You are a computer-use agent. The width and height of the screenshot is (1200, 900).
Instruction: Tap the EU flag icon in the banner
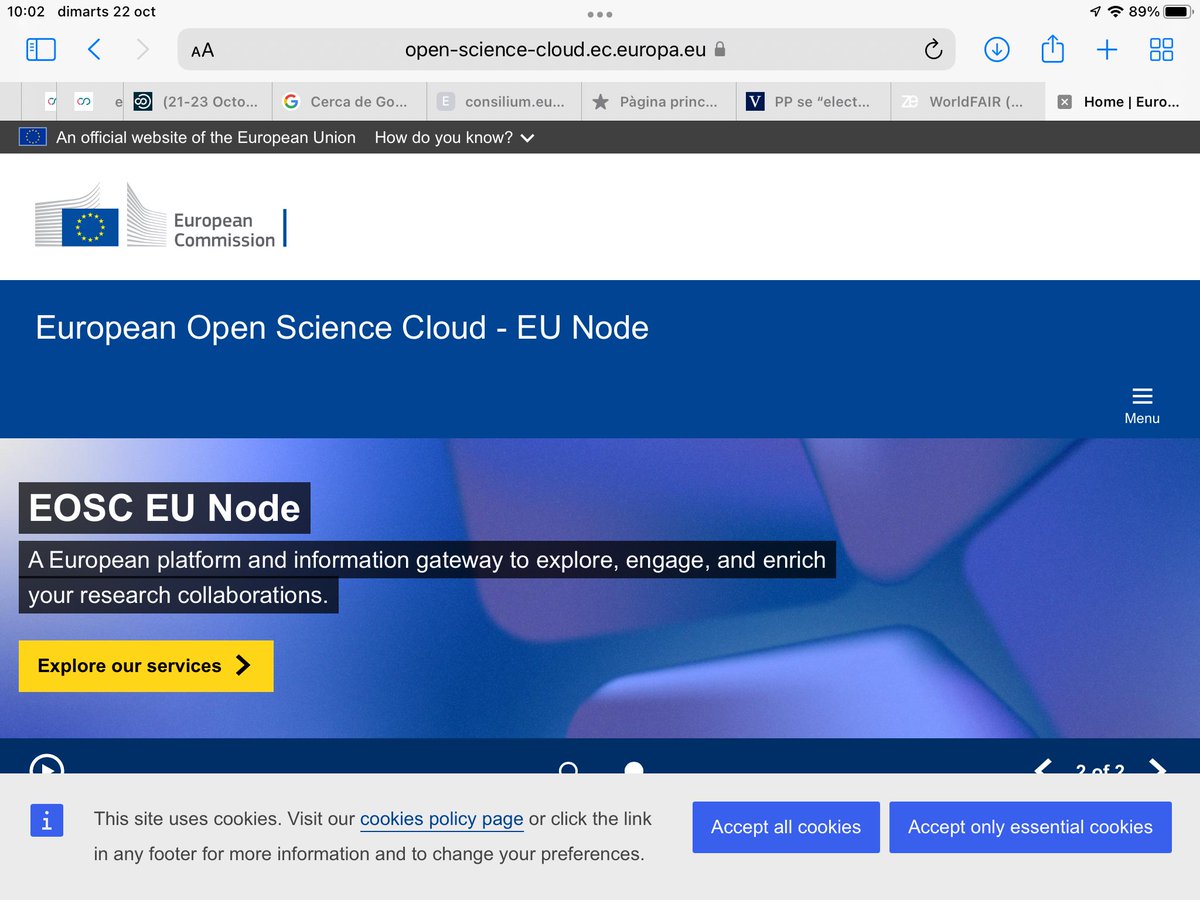(x=33, y=137)
